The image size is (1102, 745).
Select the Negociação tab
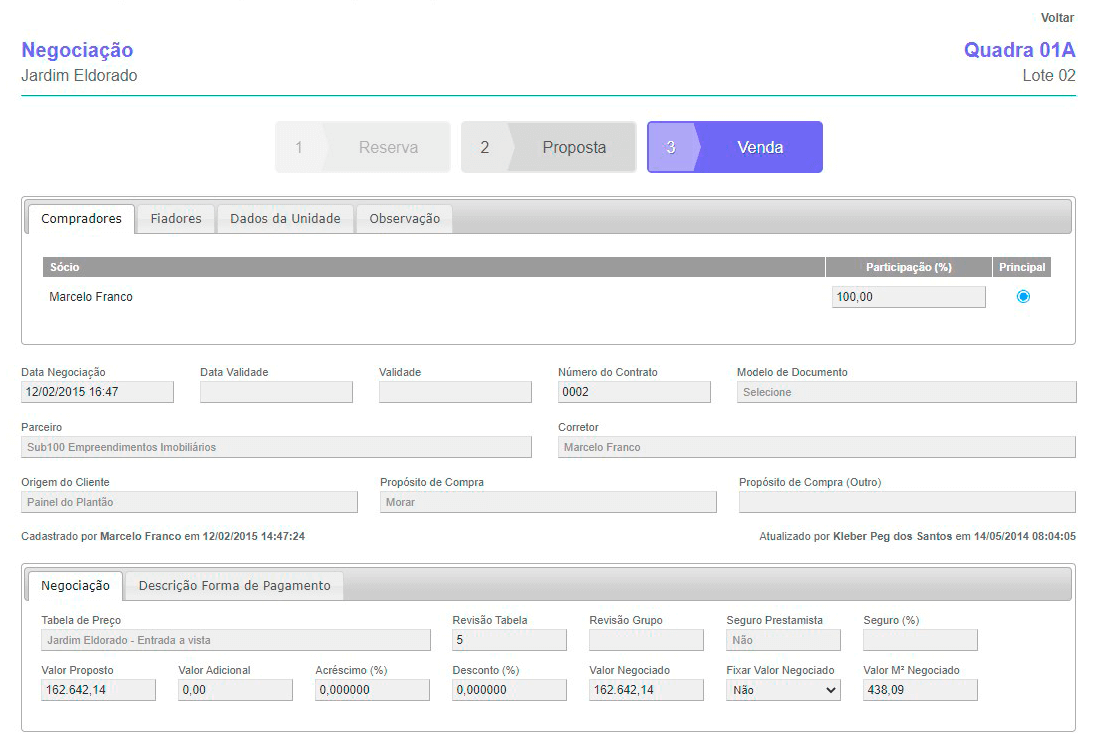coord(75,586)
